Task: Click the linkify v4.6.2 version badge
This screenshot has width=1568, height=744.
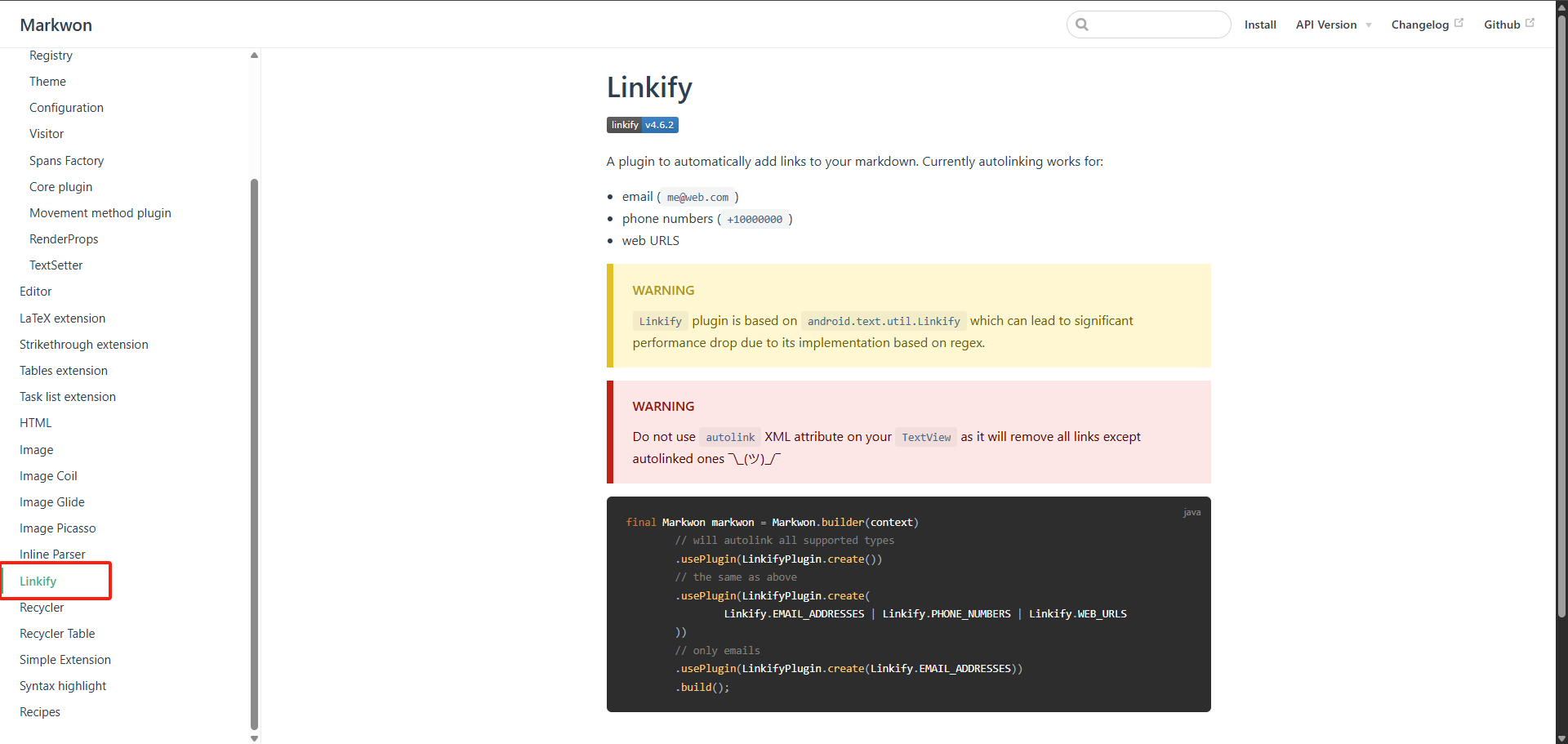Action: 642,124
